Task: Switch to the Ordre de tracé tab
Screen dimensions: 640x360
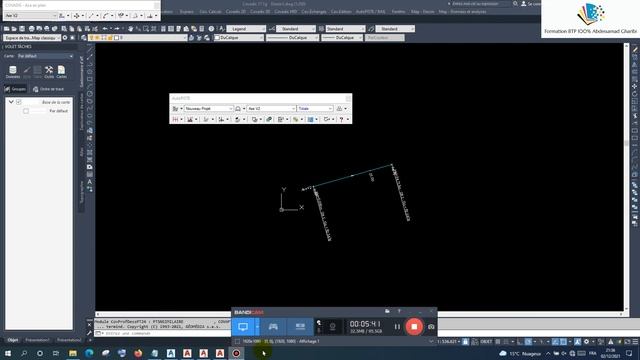Action: [49, 89]
